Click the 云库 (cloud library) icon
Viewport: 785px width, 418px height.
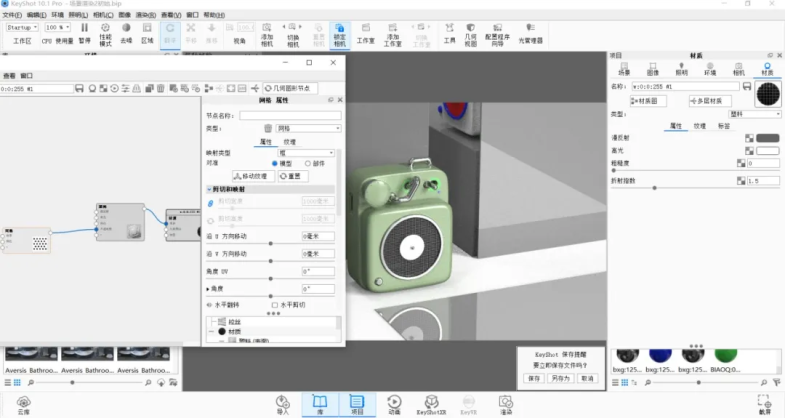pos(23,403)
